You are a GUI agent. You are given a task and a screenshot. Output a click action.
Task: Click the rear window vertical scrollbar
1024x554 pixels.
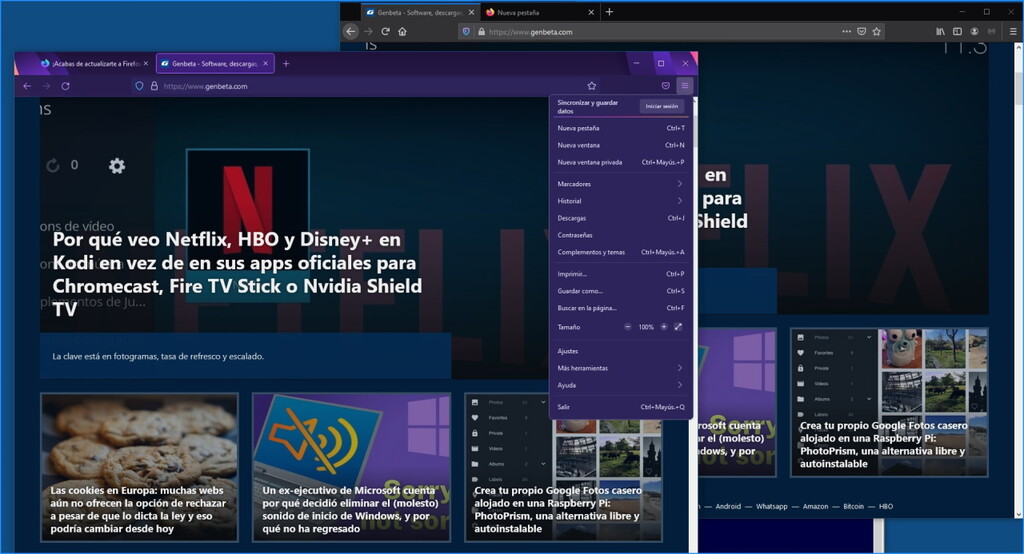1019,281
